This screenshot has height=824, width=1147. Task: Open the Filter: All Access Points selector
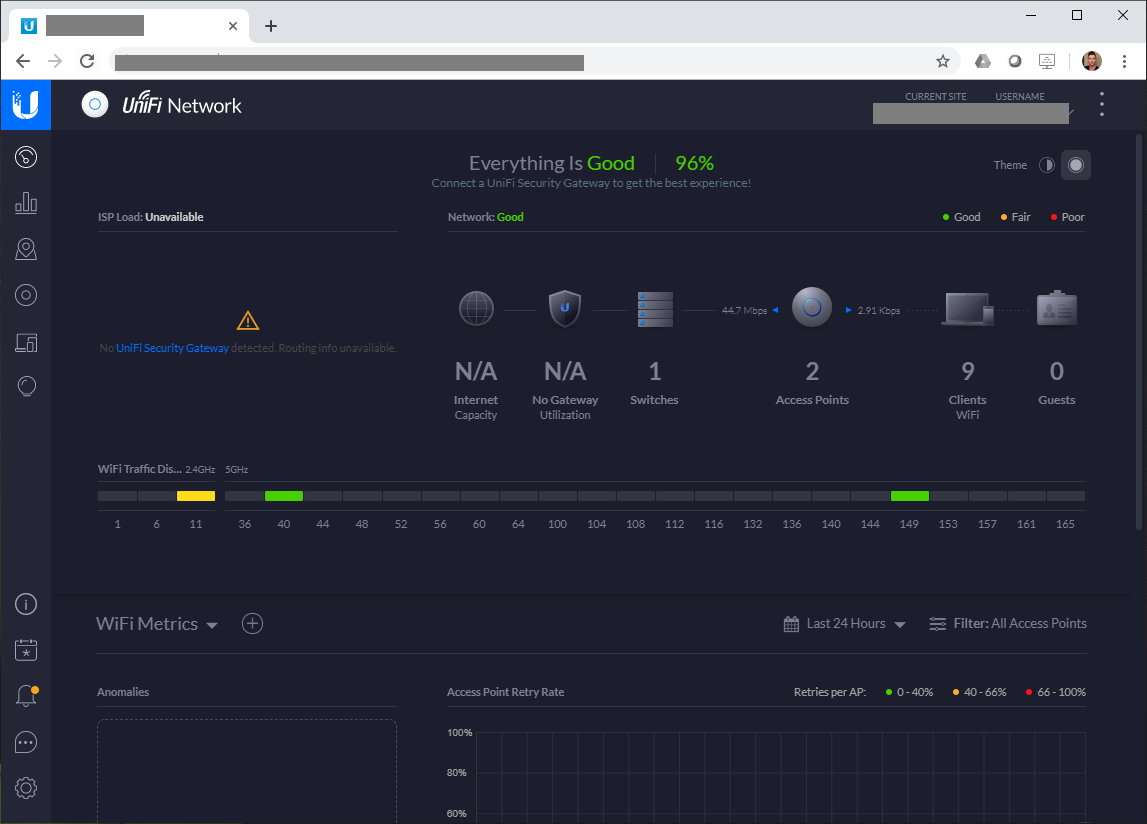1007,623
